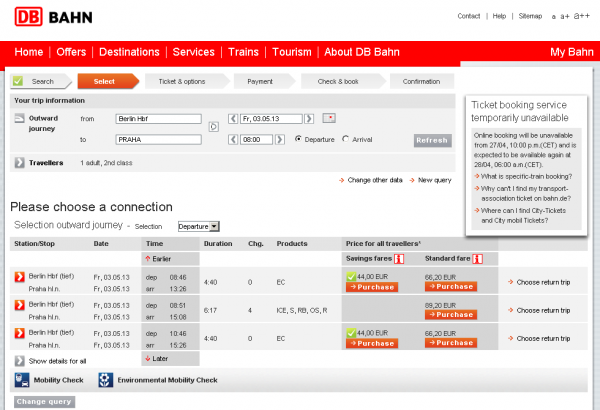Purchase 66,20 EUR standard fare 10:46
Viewport: 600px width, 410px height.
(x=451, y=343)
